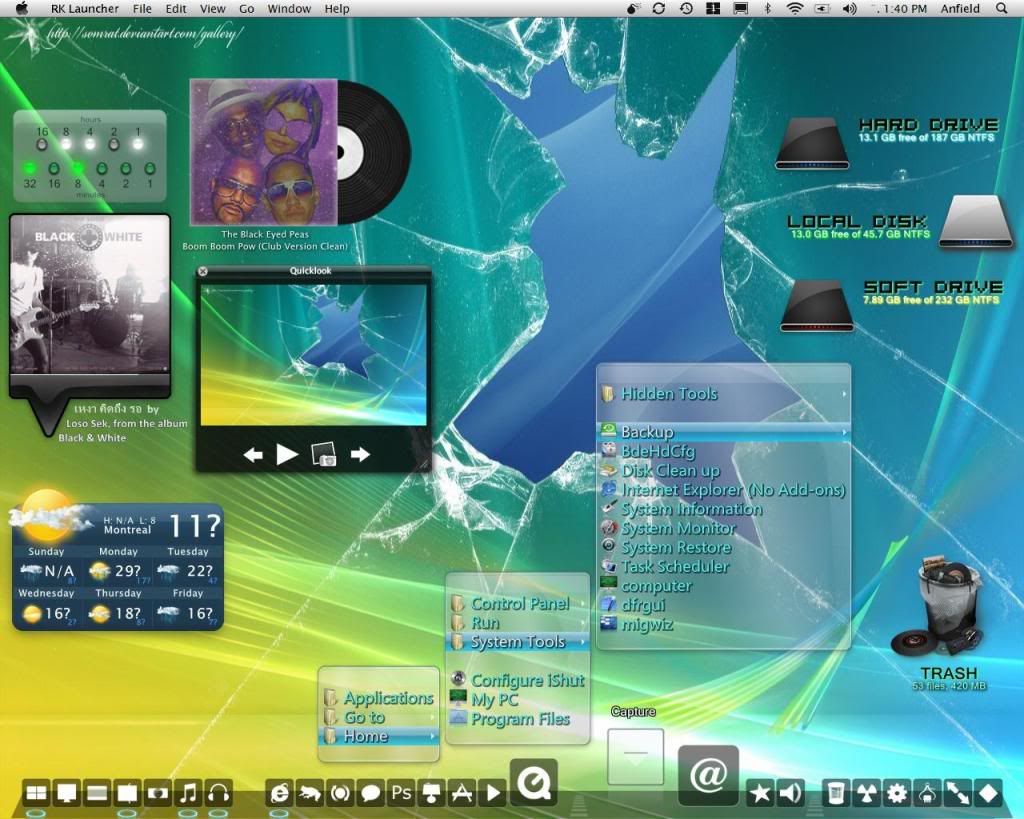This screenshot has height=819, width=1024.
Task: Click the Quicklook camera snapshot button
Action: tap(324, 455)
